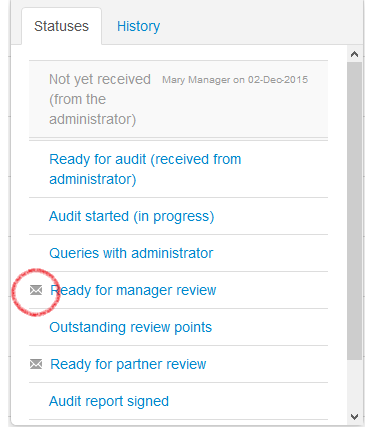The width and height of the screenshot is (365, 427).
Task: Select the Statuses tab
Action: pyautogui.click(x=61, y=26)
